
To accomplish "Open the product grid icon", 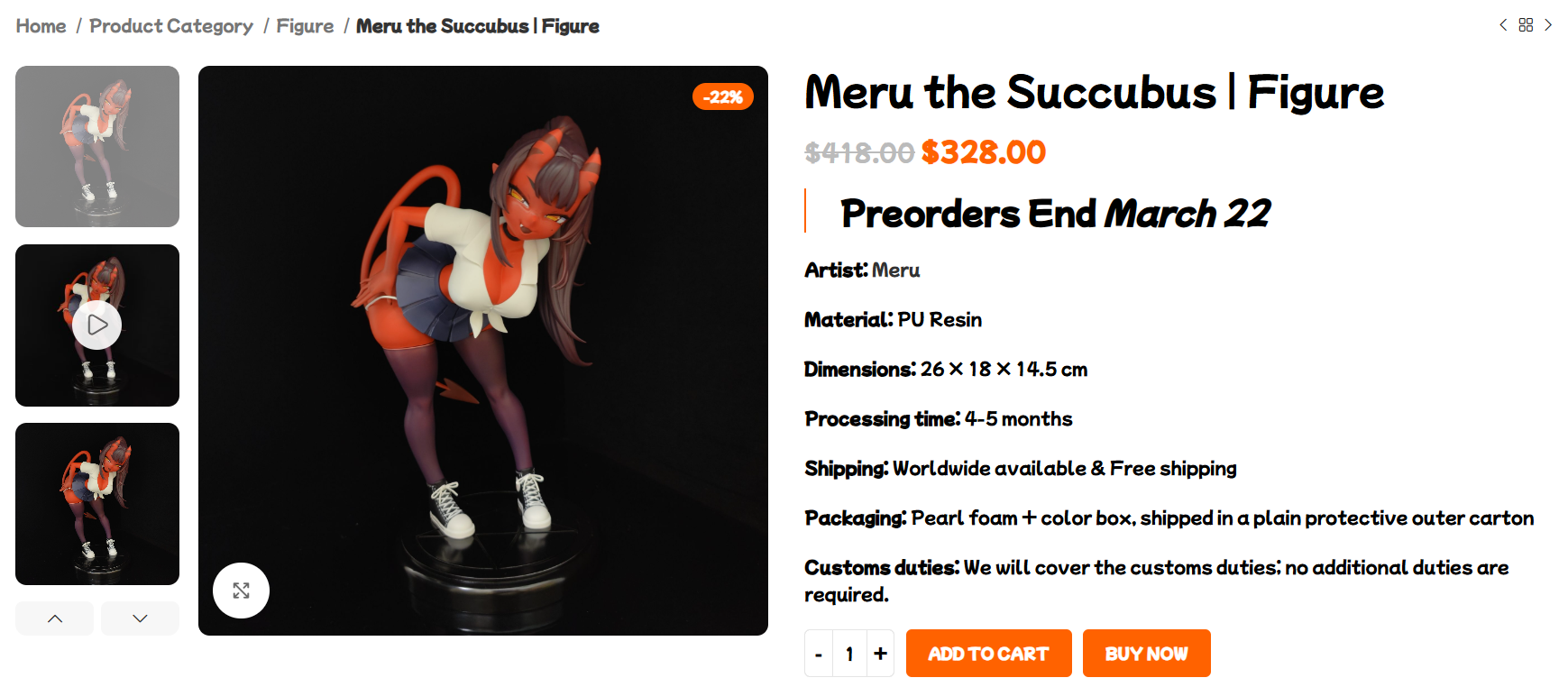I will (1526, 25).
